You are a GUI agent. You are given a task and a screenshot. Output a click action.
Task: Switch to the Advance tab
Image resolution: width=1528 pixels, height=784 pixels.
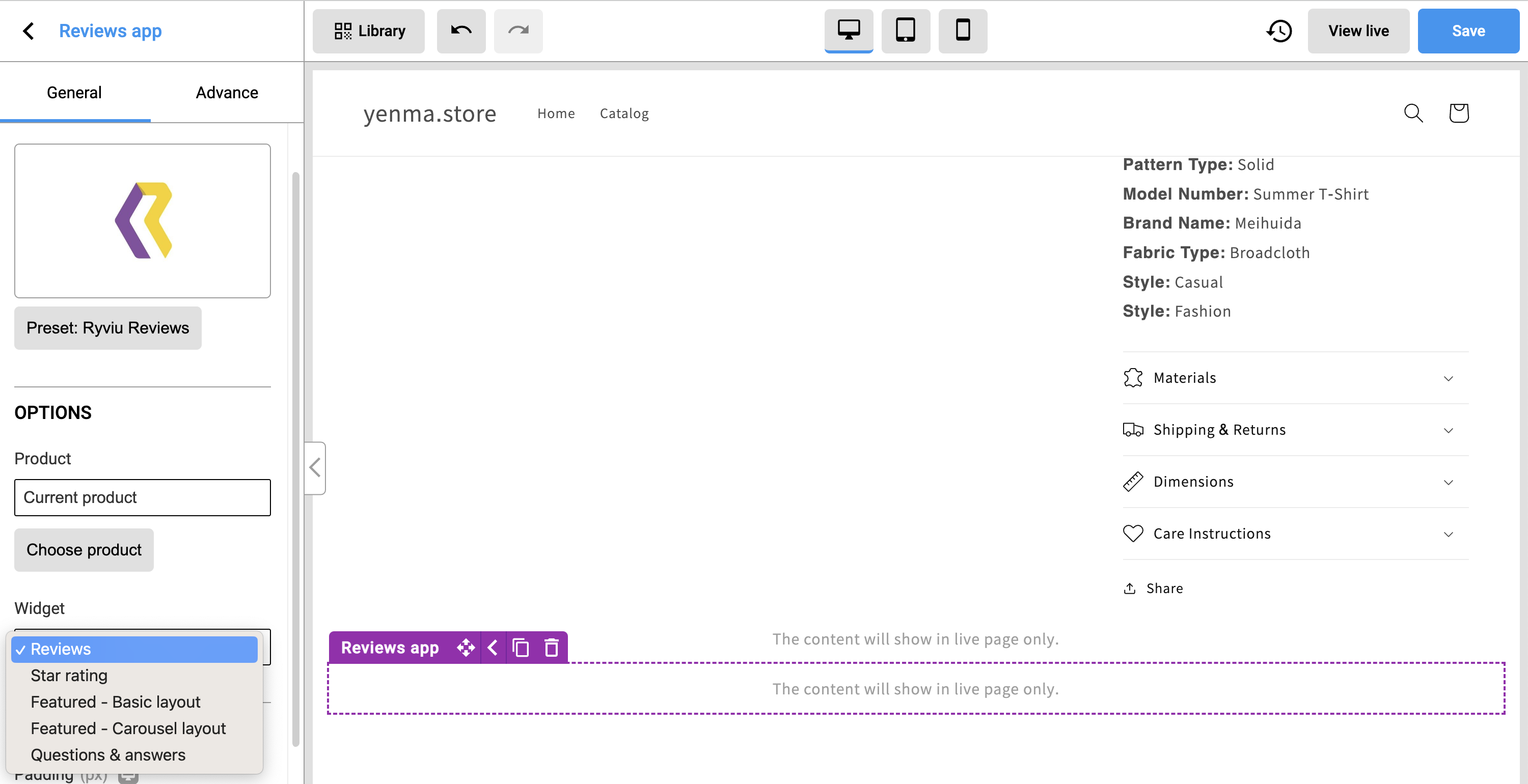click(227, 93)
